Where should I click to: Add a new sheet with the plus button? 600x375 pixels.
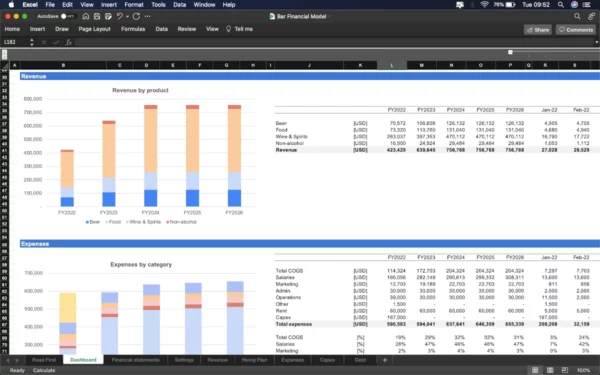click(385, 360)
